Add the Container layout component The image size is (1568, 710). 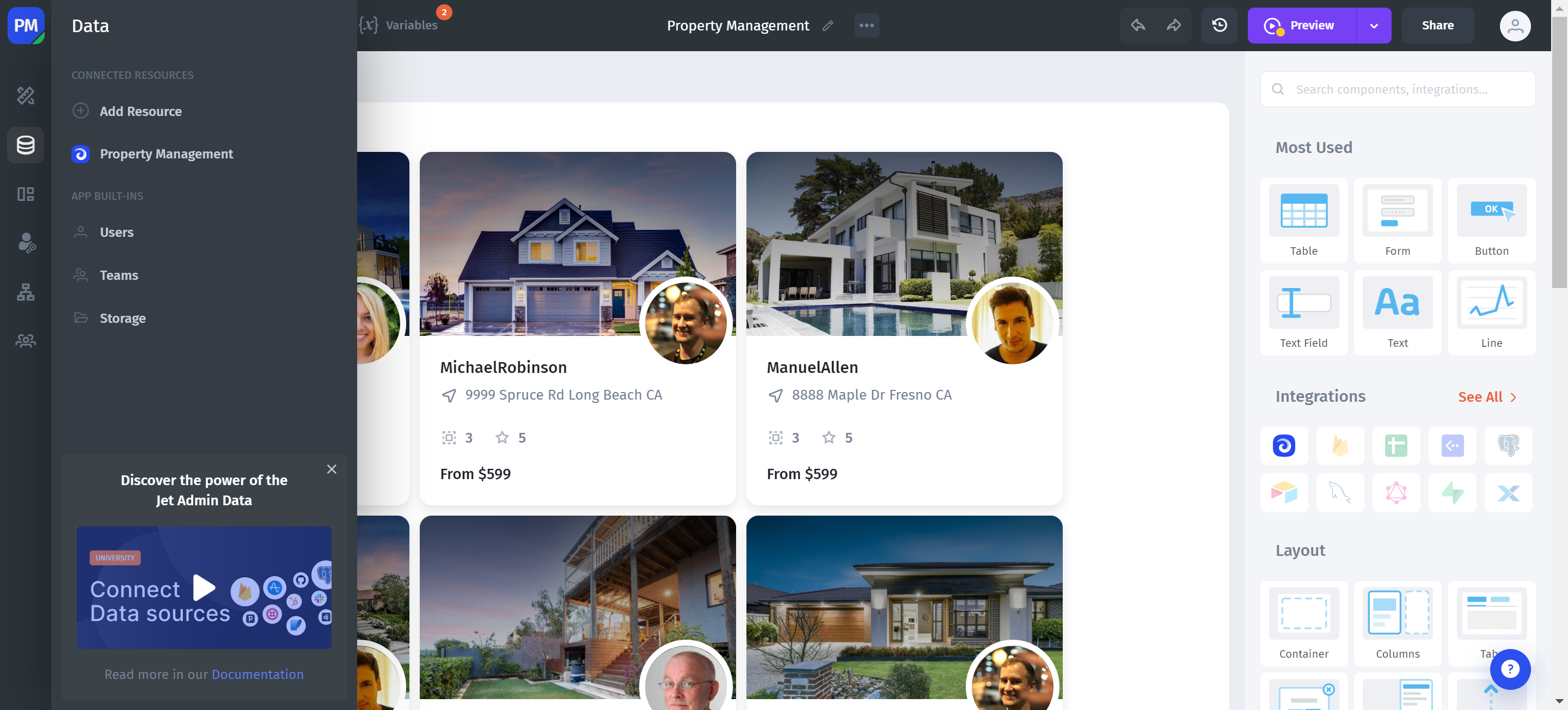click(1304, 623)
